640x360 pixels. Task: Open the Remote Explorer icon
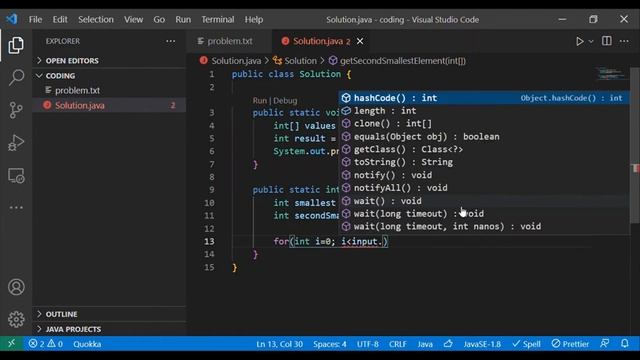16,176
